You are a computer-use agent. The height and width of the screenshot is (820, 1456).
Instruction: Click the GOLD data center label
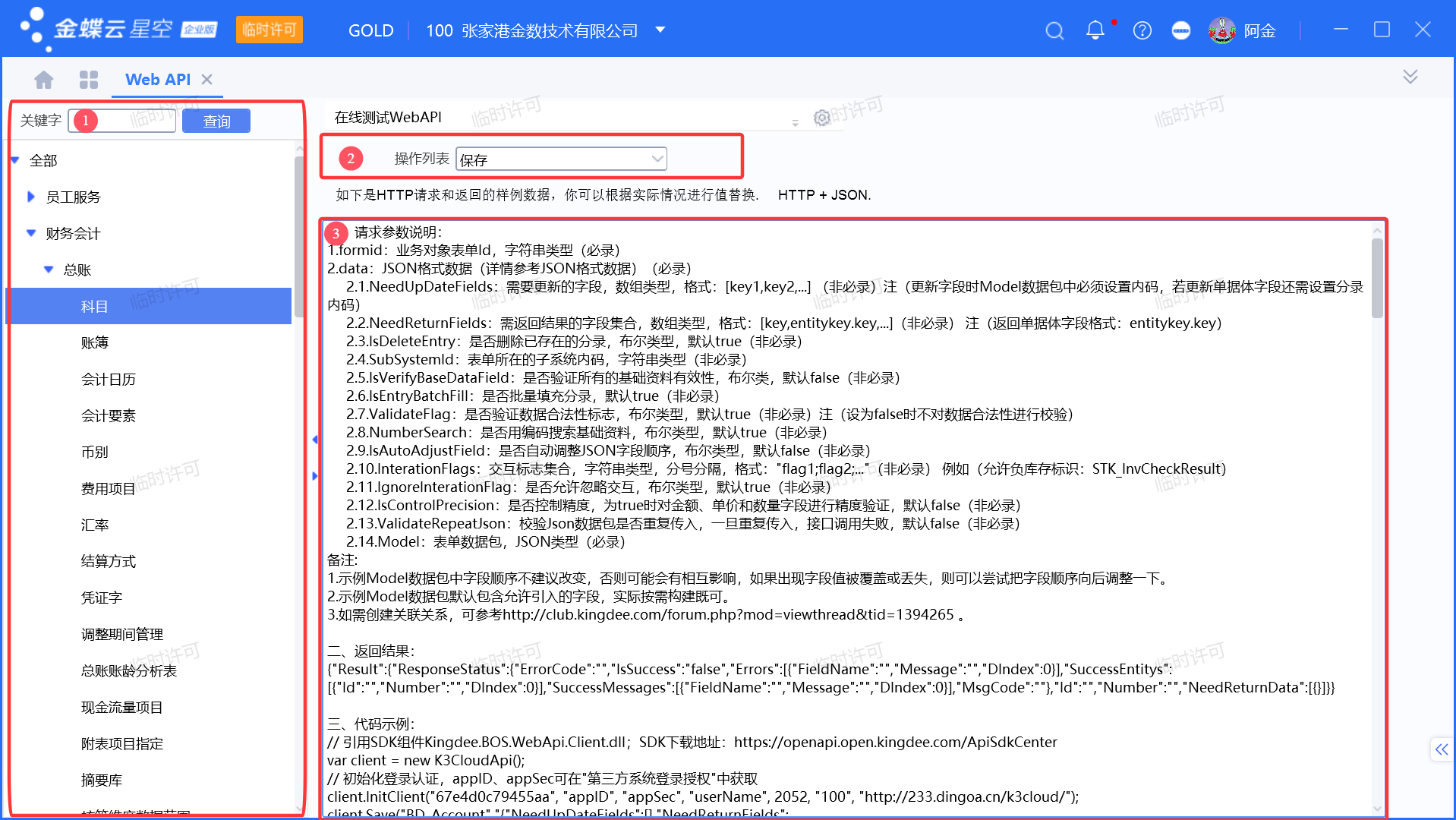click(370, 30)
